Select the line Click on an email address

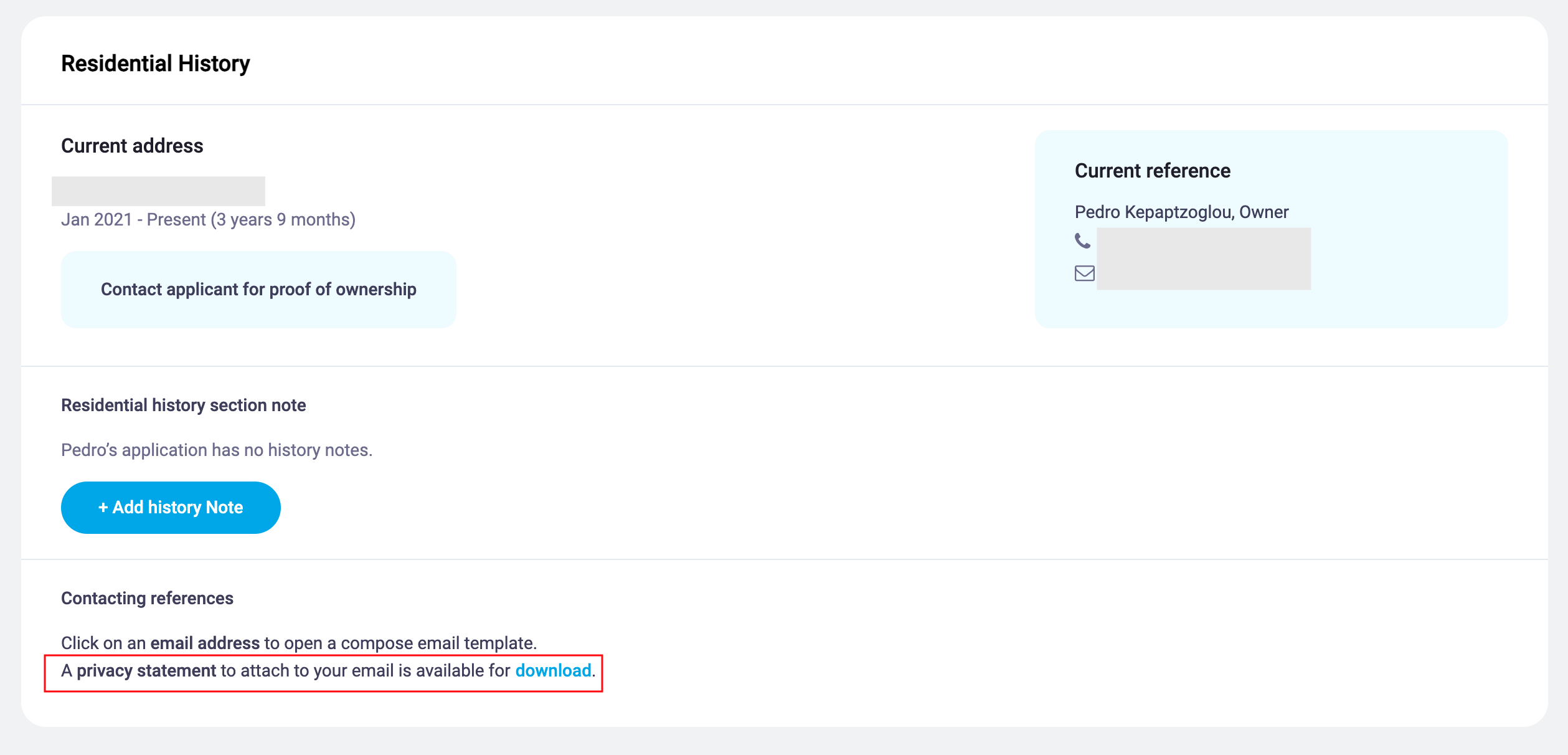click(299, 643)
